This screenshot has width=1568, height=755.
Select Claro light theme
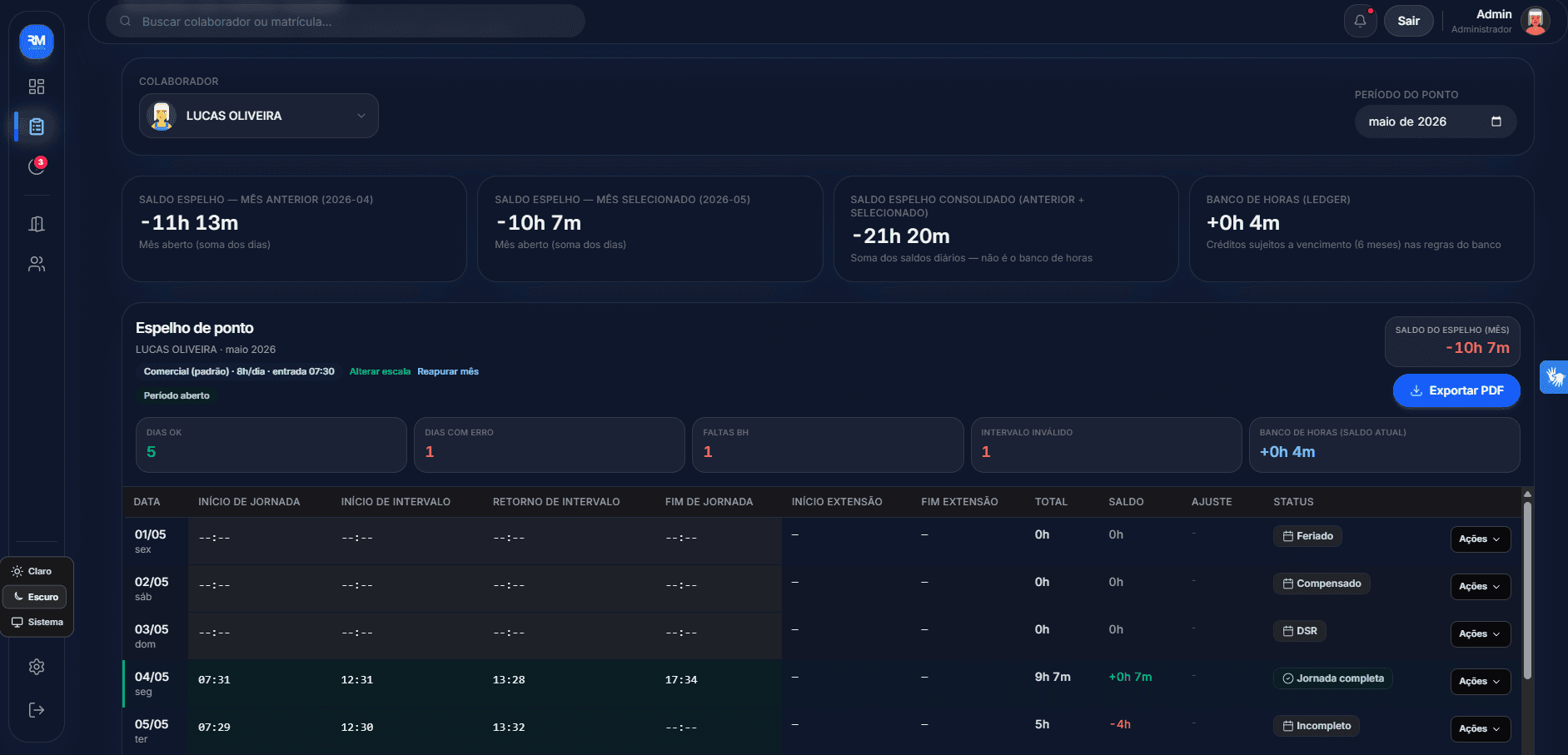33,571
